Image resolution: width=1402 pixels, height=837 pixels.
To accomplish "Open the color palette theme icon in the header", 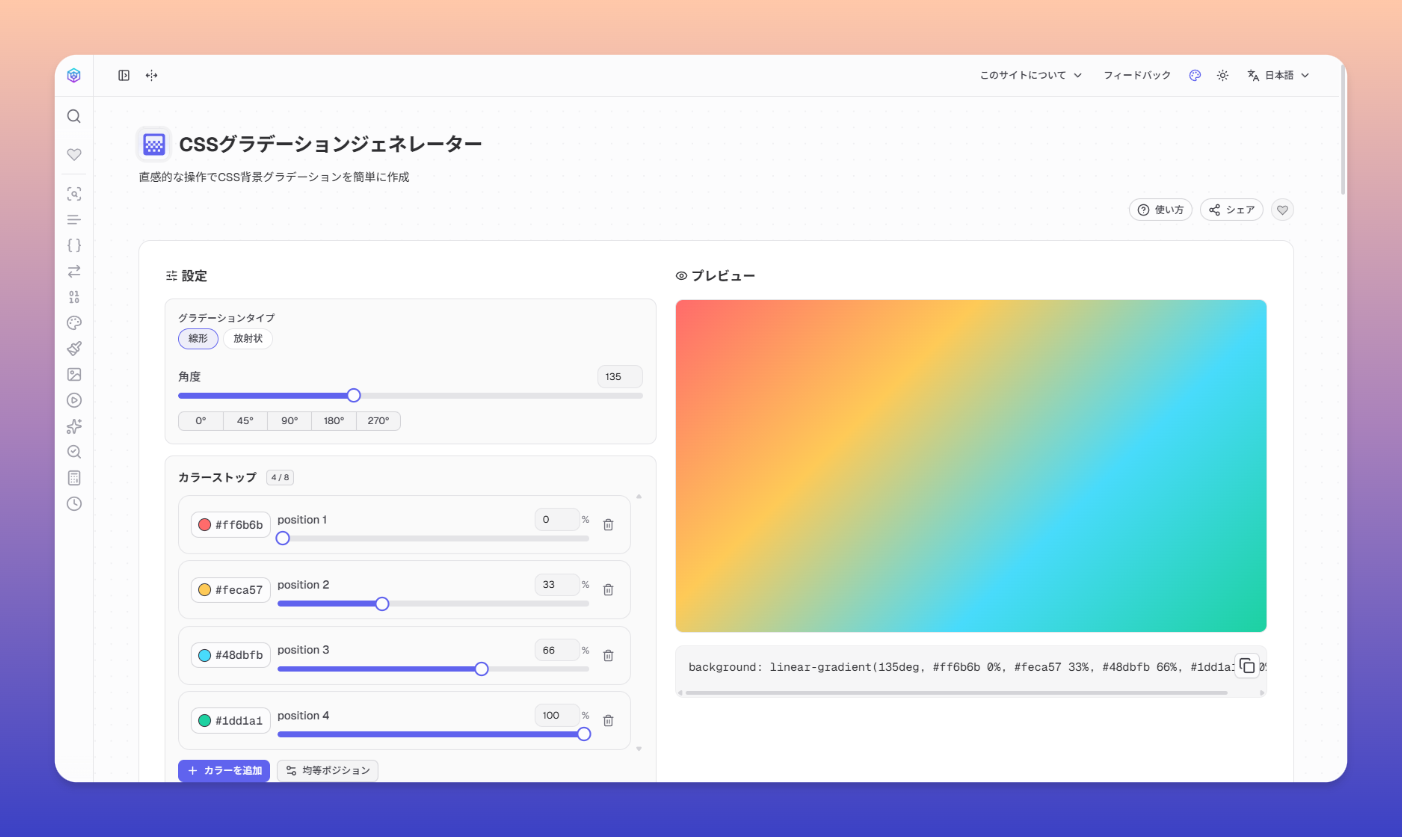I will (1195, 75).
